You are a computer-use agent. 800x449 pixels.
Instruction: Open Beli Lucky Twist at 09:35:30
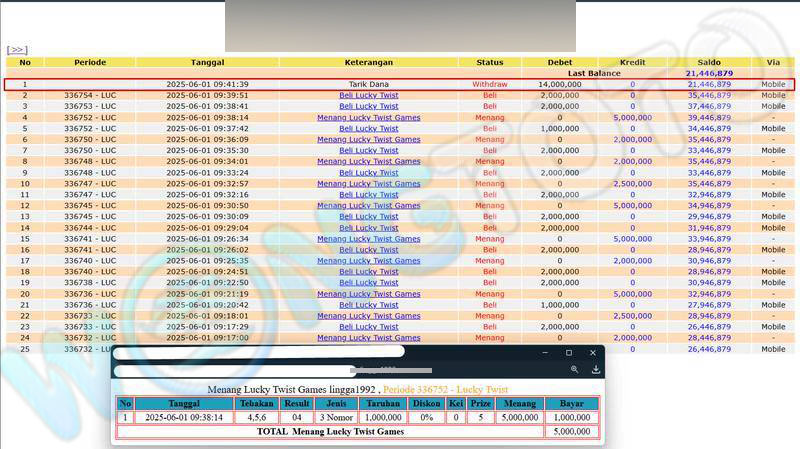[368, 151]
